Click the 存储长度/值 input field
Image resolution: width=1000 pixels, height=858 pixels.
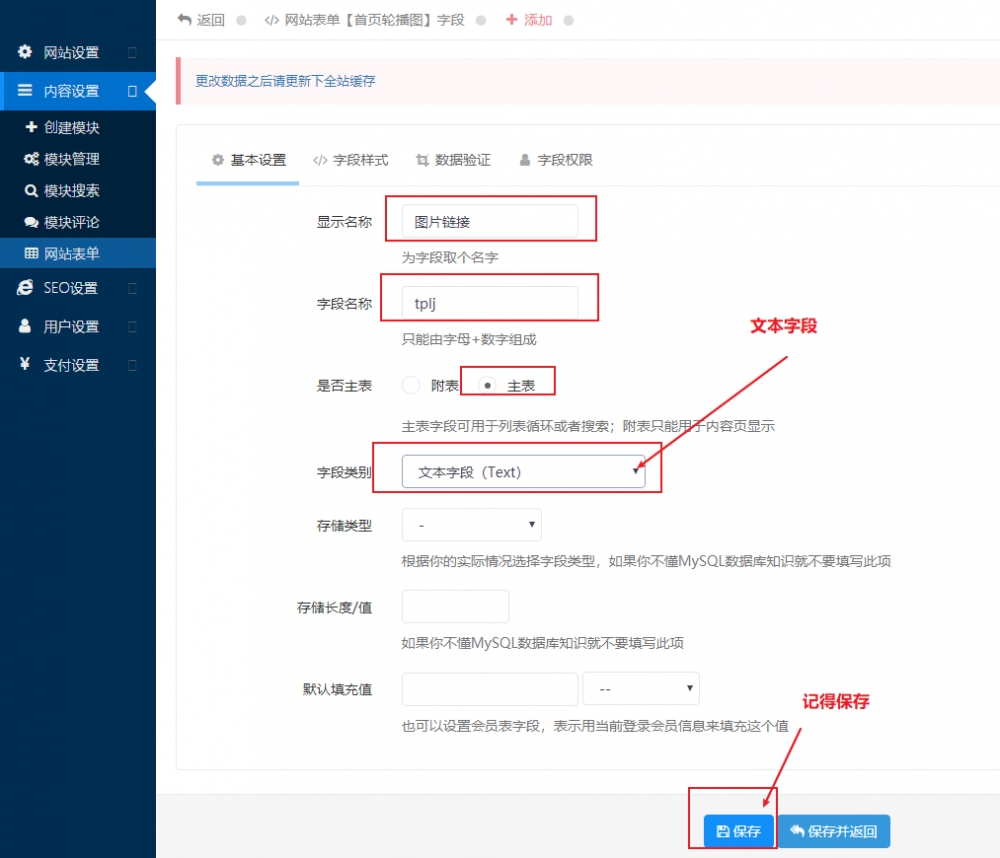tap(455, 607)
